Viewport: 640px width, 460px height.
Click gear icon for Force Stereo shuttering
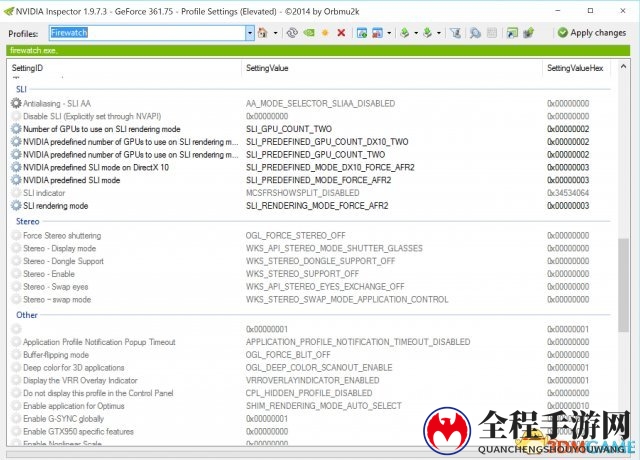(x=16, y=236)
